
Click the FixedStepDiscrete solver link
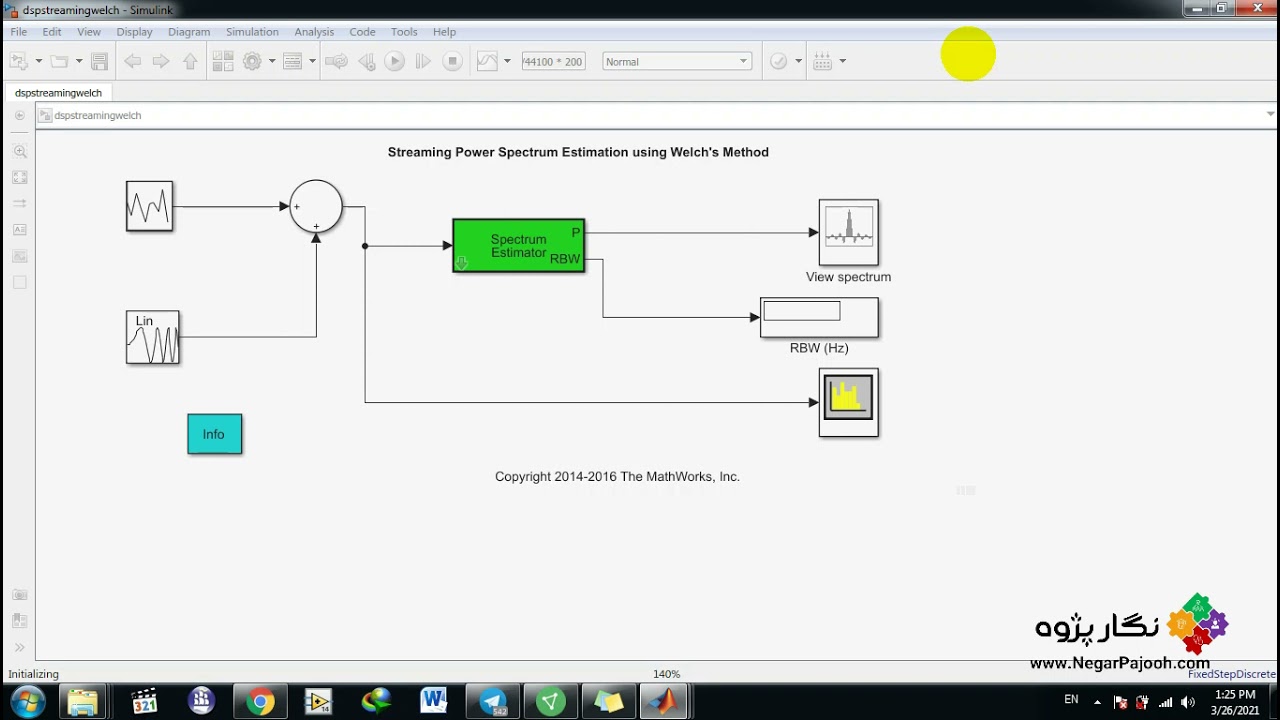point(1231,674)
